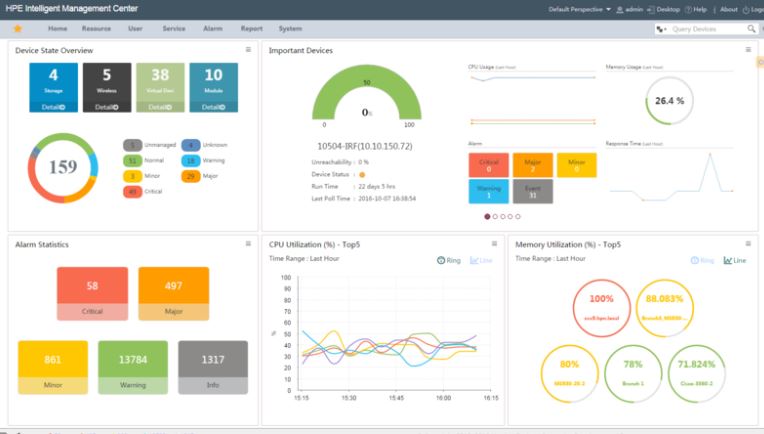Click the Critical 58 alarm tile
The height and width of the screenshot is (434, 764).
[93, 293]
